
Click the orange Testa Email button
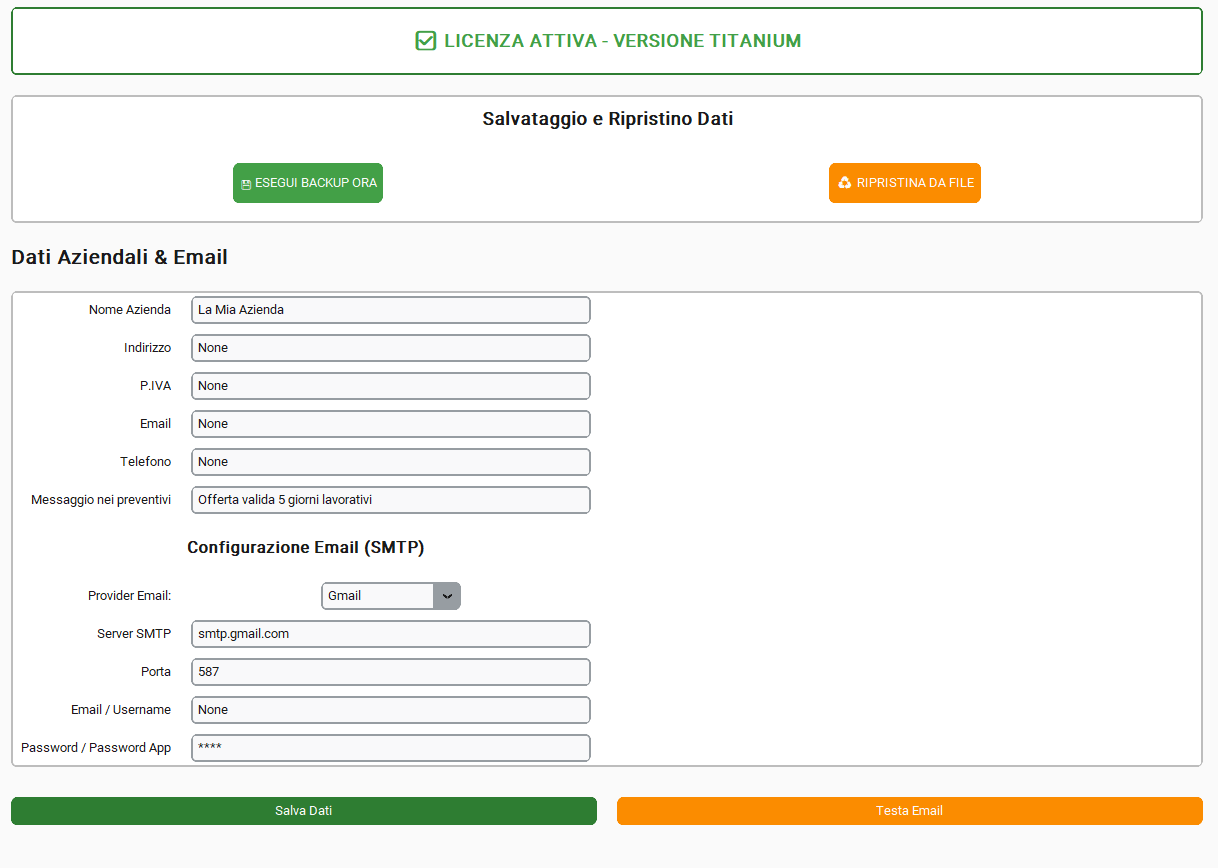click(x=909, y=811)
